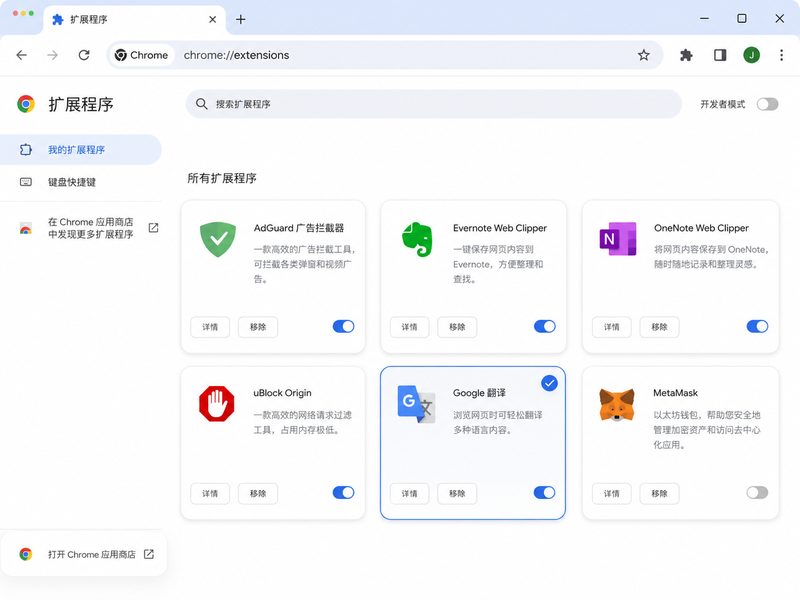Open 详情 for uBlock Origin

pyautogui.click(x=210, y=493)
